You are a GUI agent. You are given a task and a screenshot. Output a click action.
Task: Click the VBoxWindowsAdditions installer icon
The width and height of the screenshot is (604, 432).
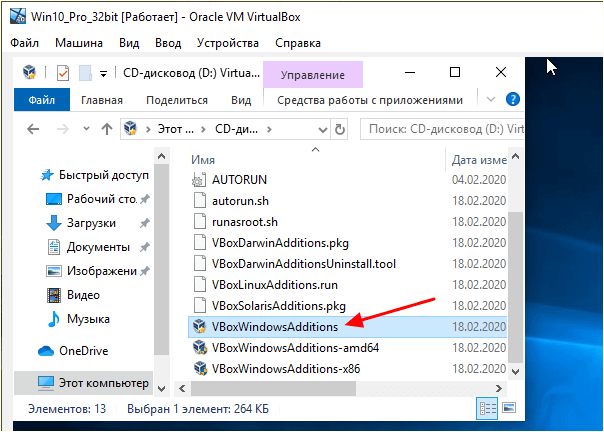[x=200, y=327]
